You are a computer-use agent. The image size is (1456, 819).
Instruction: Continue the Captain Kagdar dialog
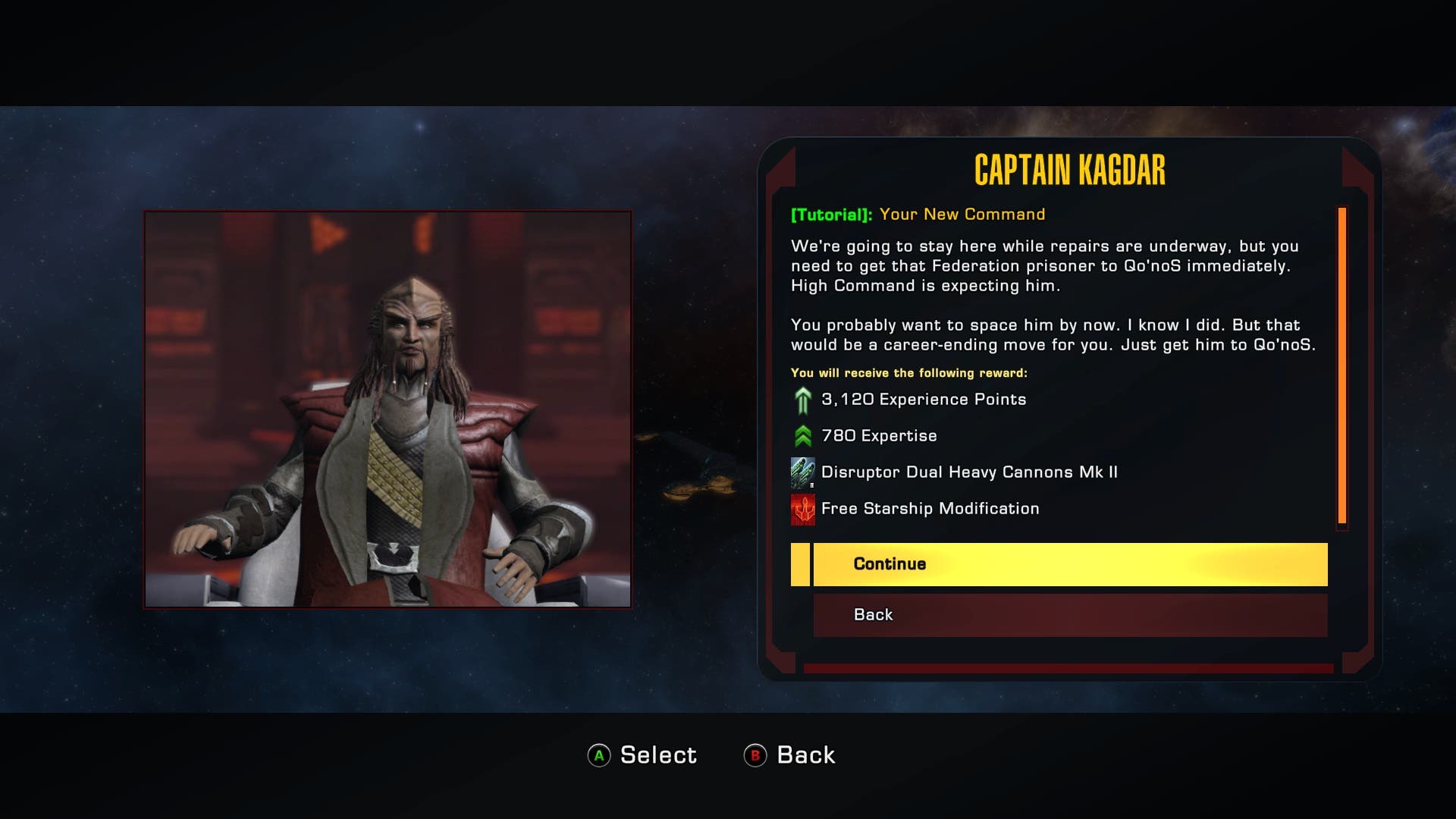click(x=1070, y=564)
